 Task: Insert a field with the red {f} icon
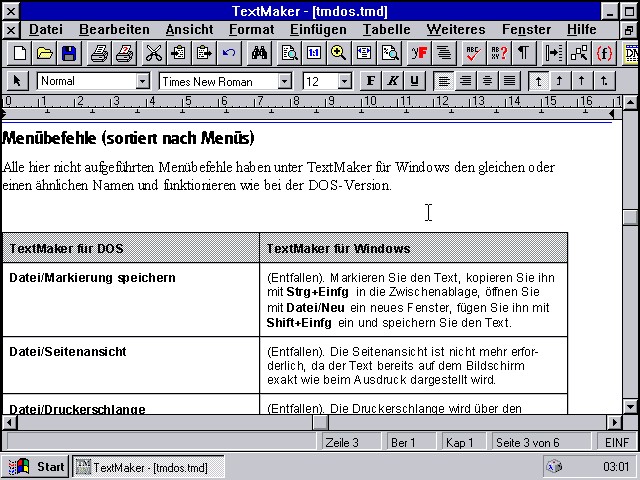coord(604,53)
